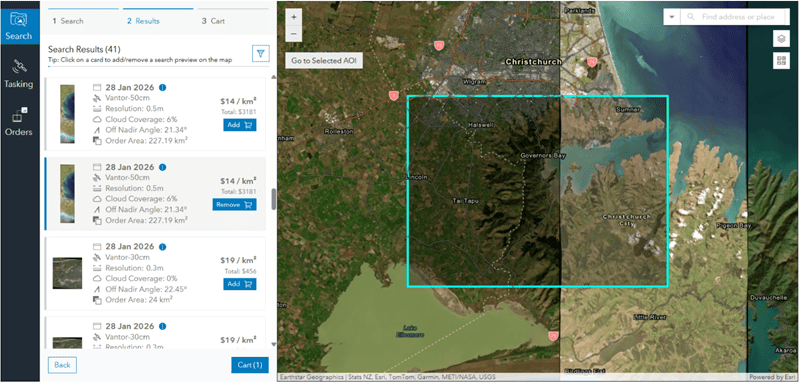Click the Back button
The height and width of the screenshot is (383, 800).
[62, 365]
